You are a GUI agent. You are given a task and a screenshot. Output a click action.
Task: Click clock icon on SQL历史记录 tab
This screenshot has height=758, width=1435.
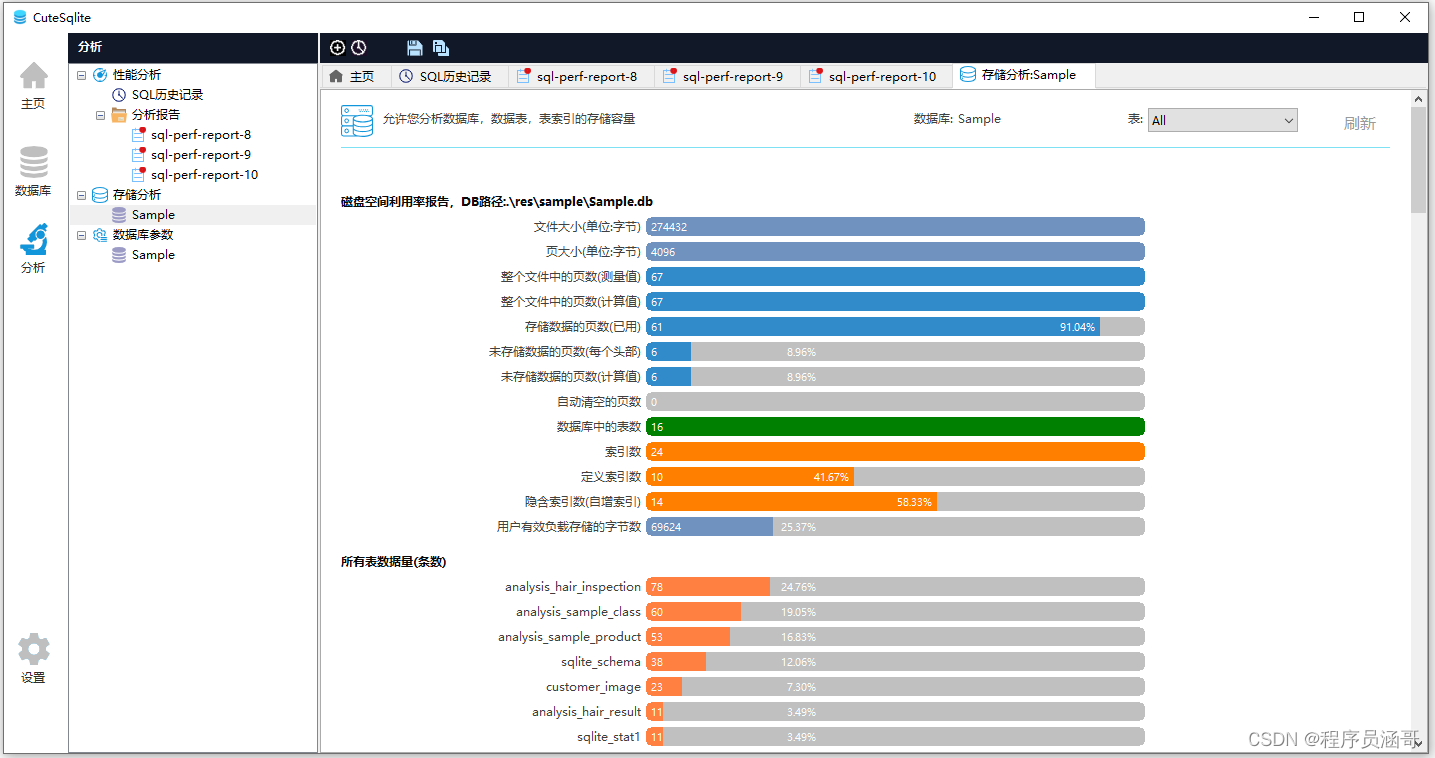(x=406, y=76)
